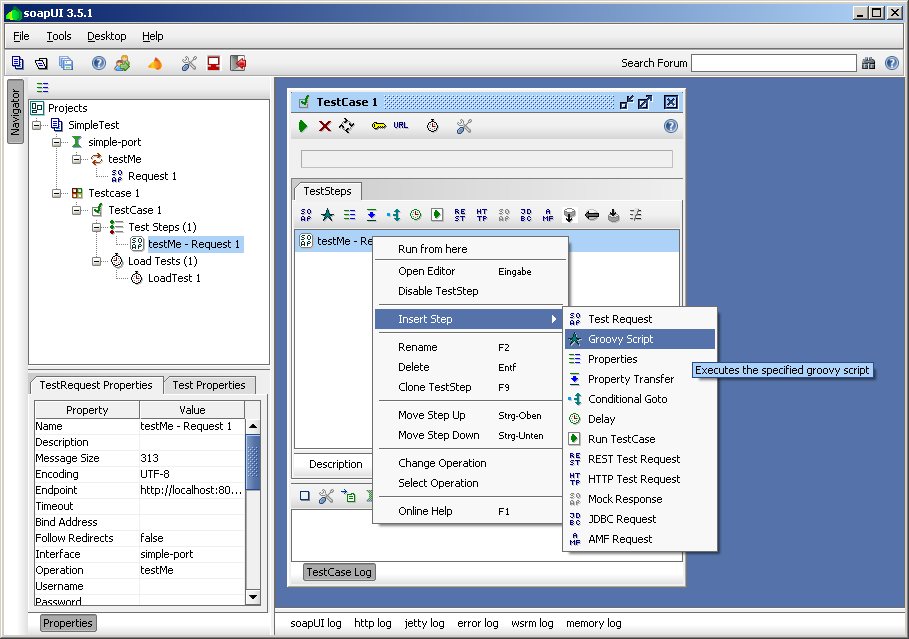Select LoadTest 1 in the navigator tree

tap(174, 278)
